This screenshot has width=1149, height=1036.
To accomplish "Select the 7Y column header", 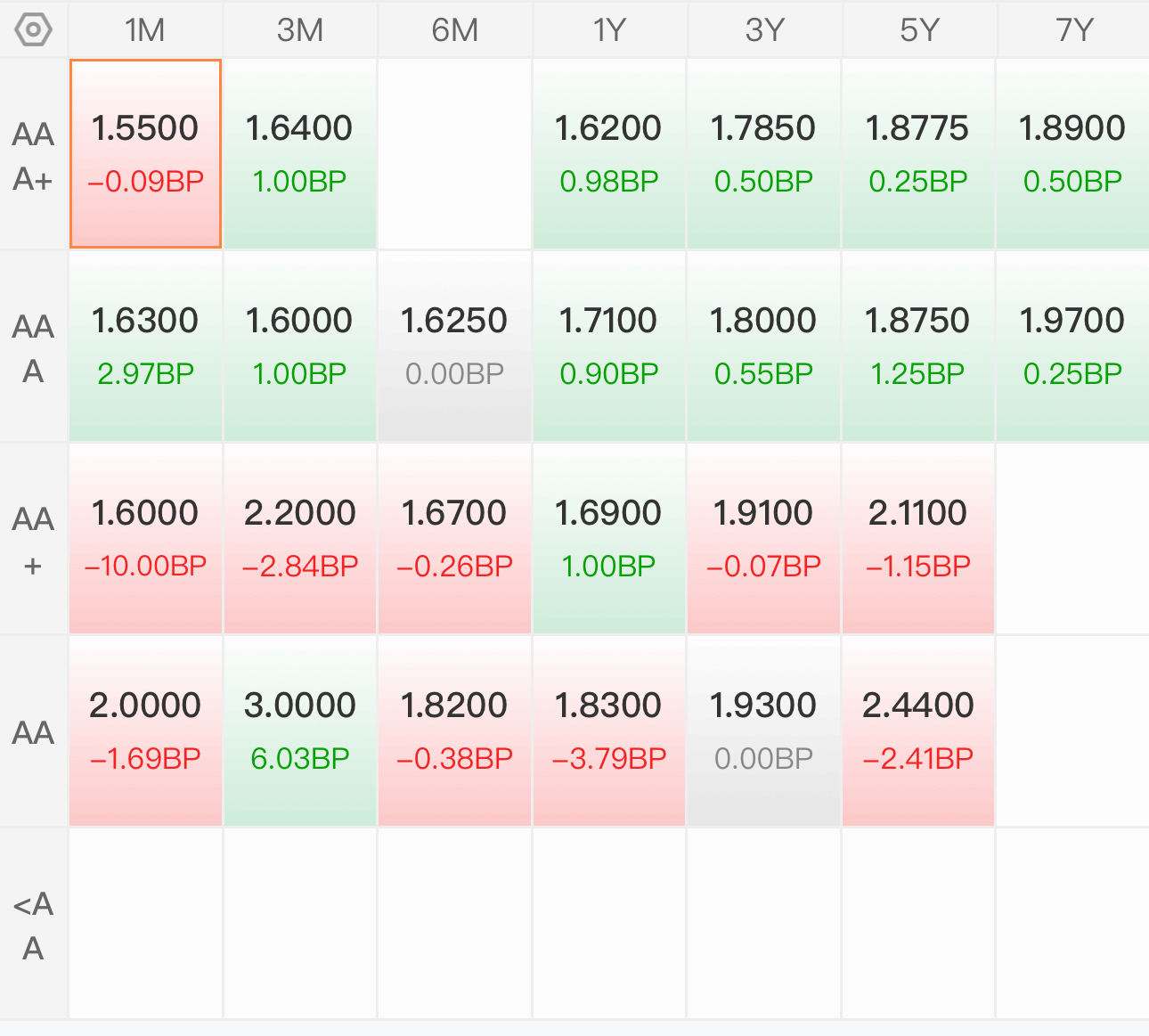I will pos(1073,30).
